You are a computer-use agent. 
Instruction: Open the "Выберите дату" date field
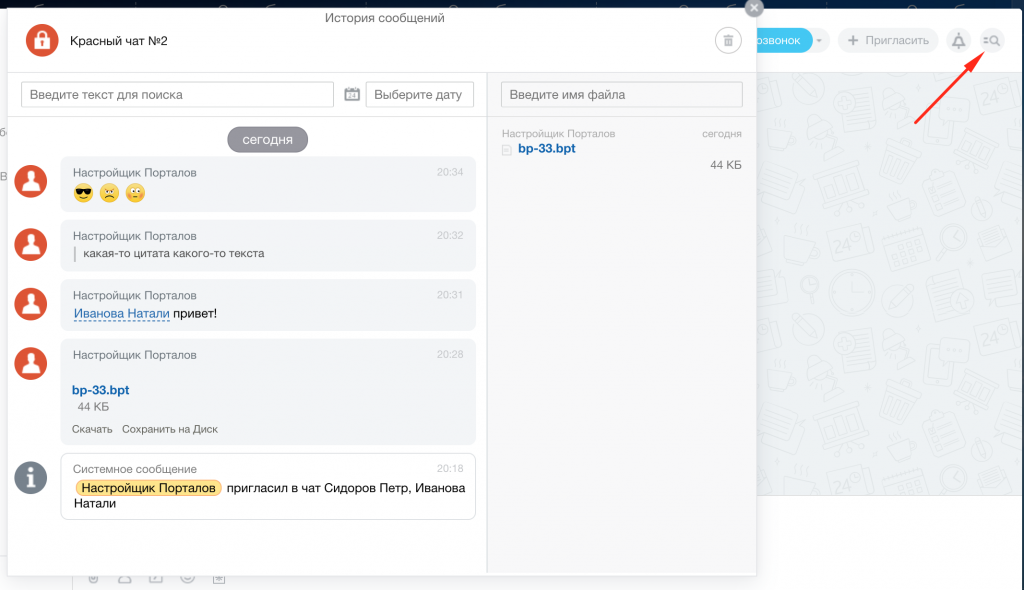point(419,94)
